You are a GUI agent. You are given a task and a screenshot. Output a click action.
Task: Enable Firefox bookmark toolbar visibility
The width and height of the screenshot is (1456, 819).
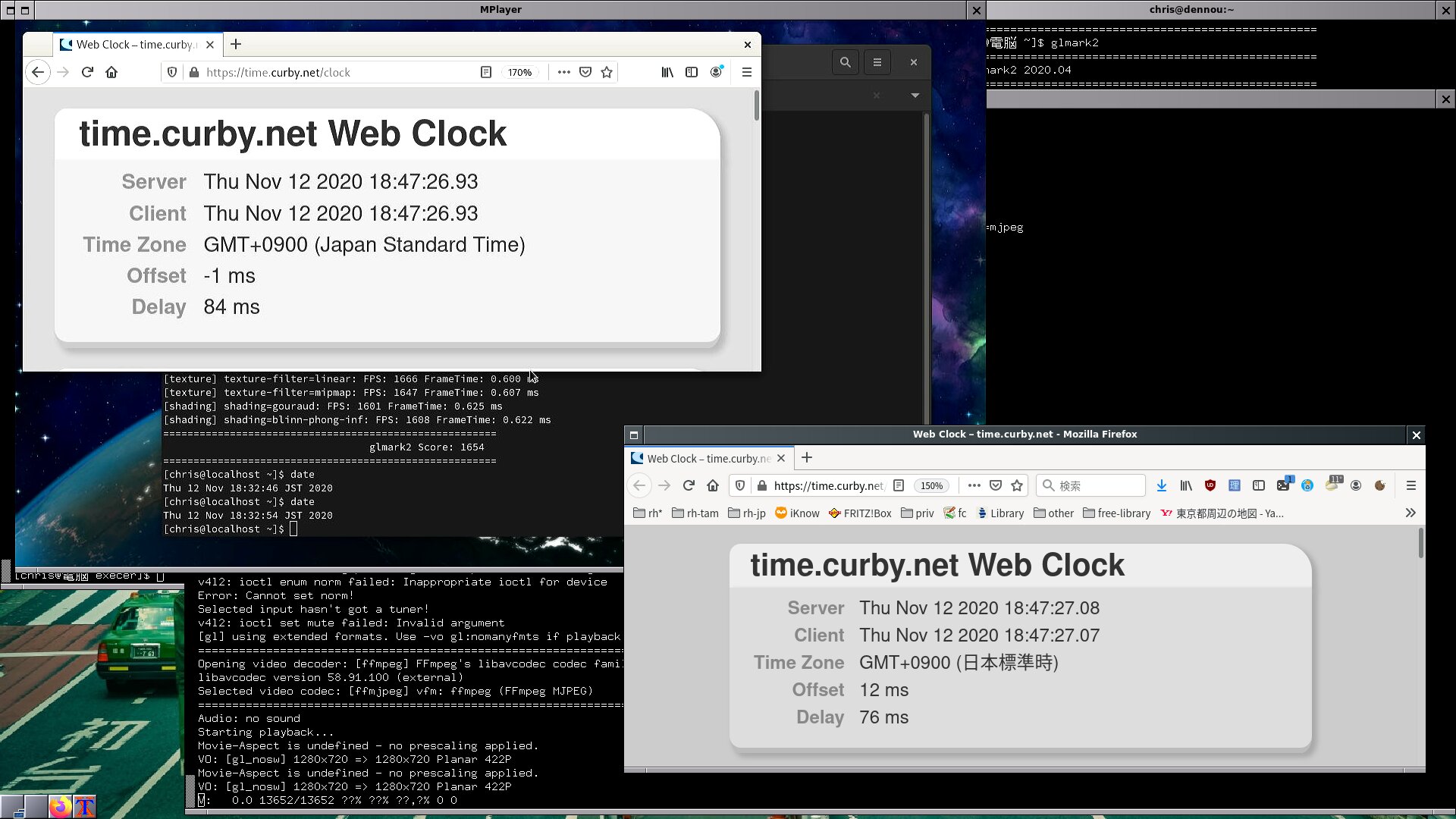point(747,71)
